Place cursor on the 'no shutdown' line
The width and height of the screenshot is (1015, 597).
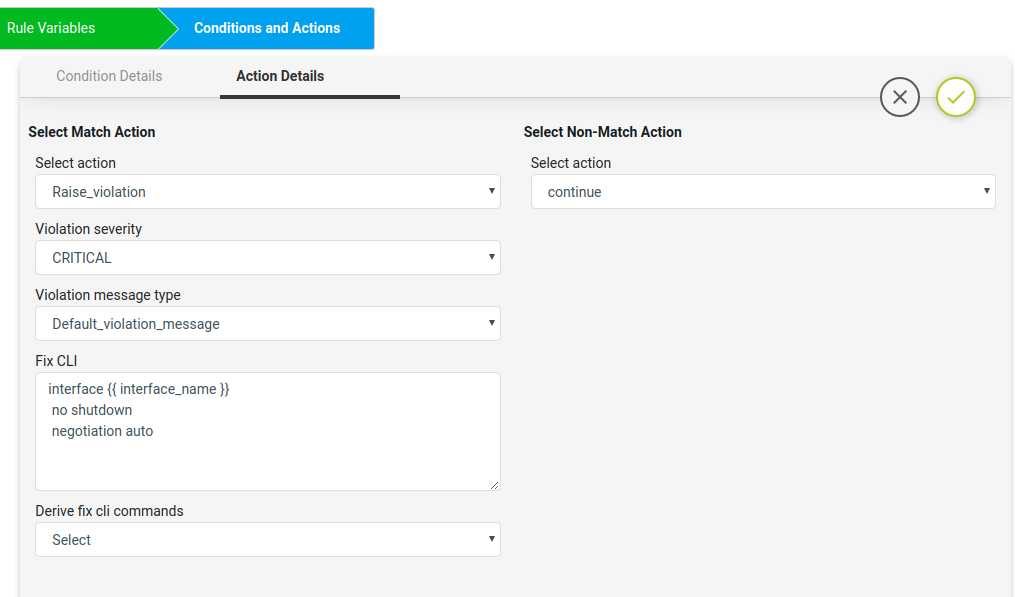click(92, 411)
